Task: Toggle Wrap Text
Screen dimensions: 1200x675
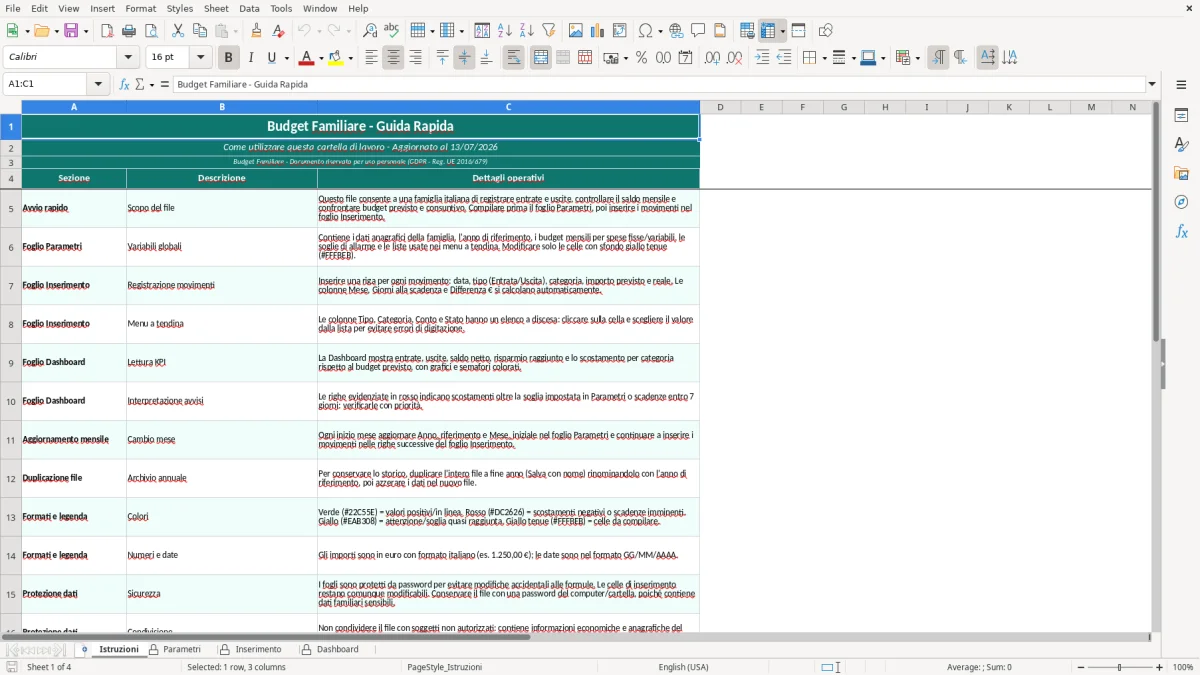Action: point(513,58)
